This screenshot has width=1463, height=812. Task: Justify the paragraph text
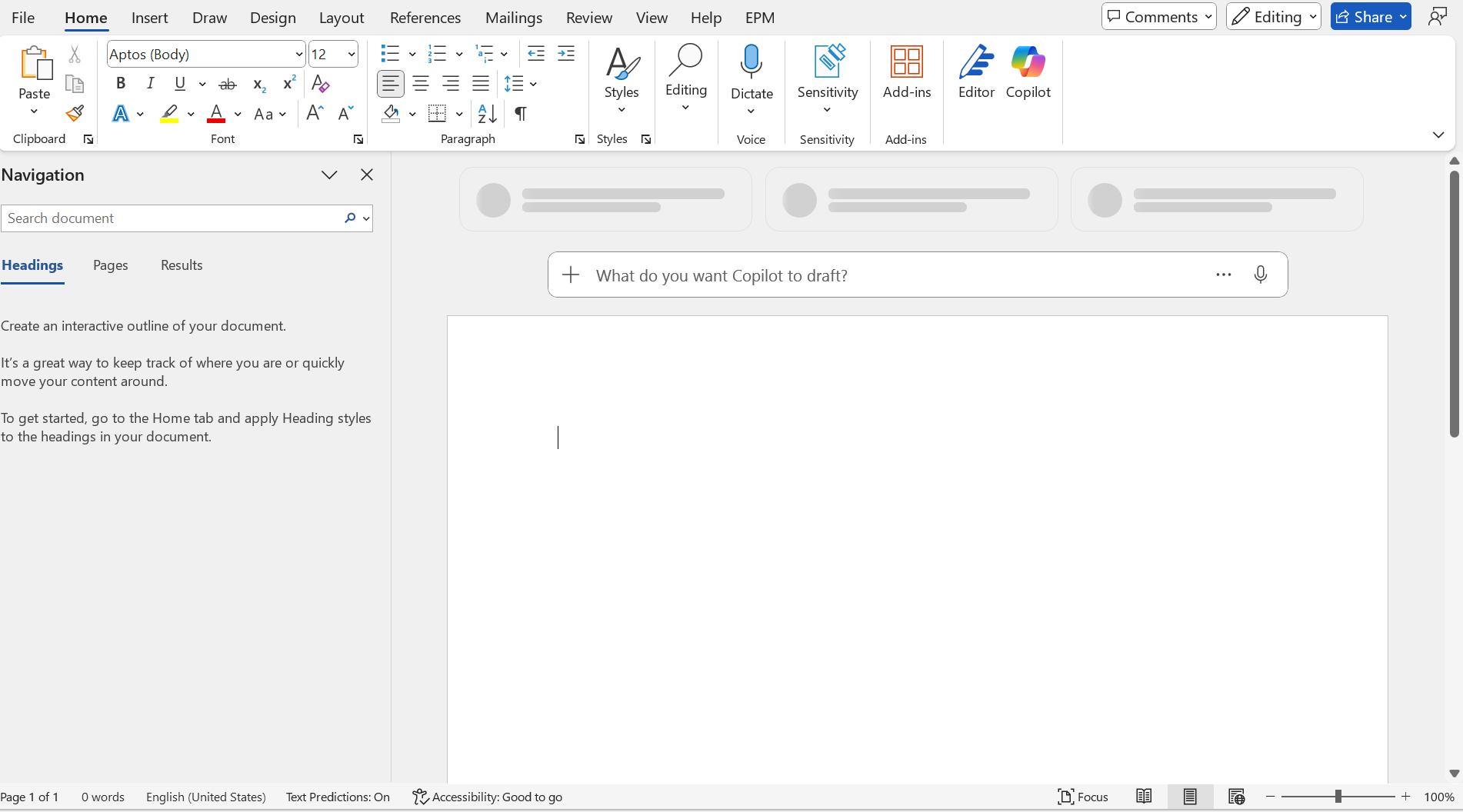[481, 84]
